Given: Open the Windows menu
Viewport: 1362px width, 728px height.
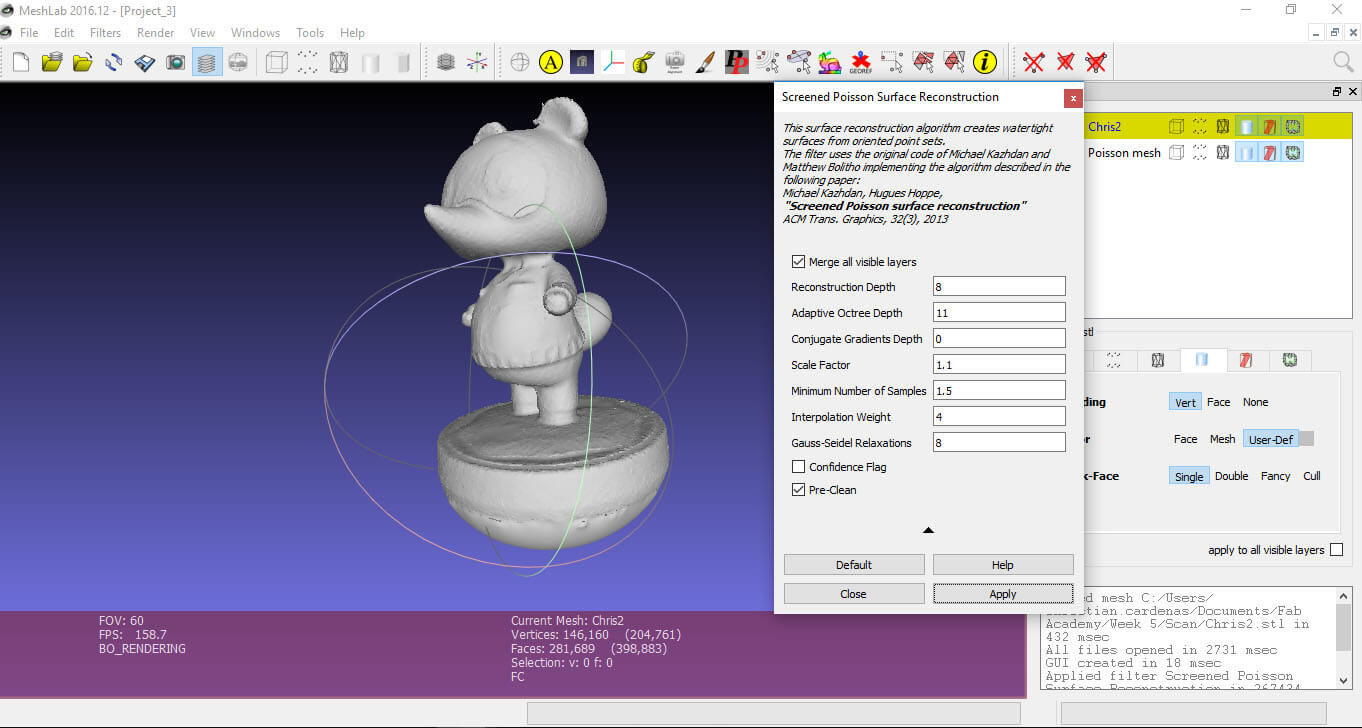Looking at the screenshot, I should click(255, 33).
